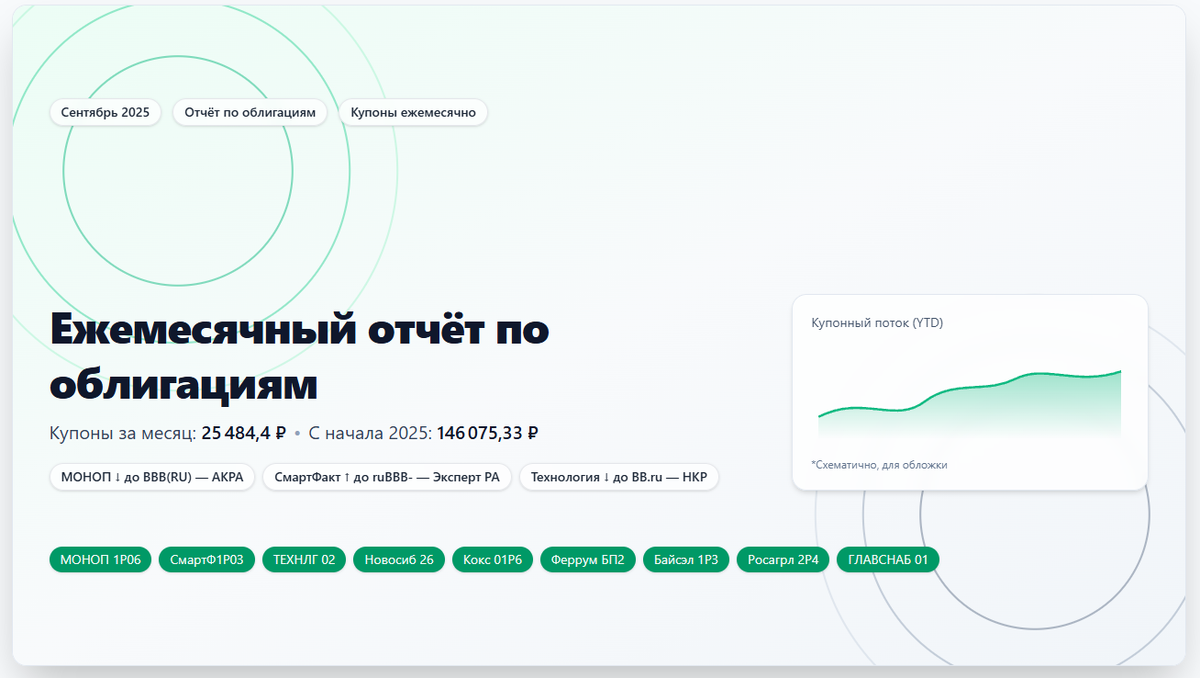Click the Купоны за месяц amount
1200x678 pixels.
(243, 432)
